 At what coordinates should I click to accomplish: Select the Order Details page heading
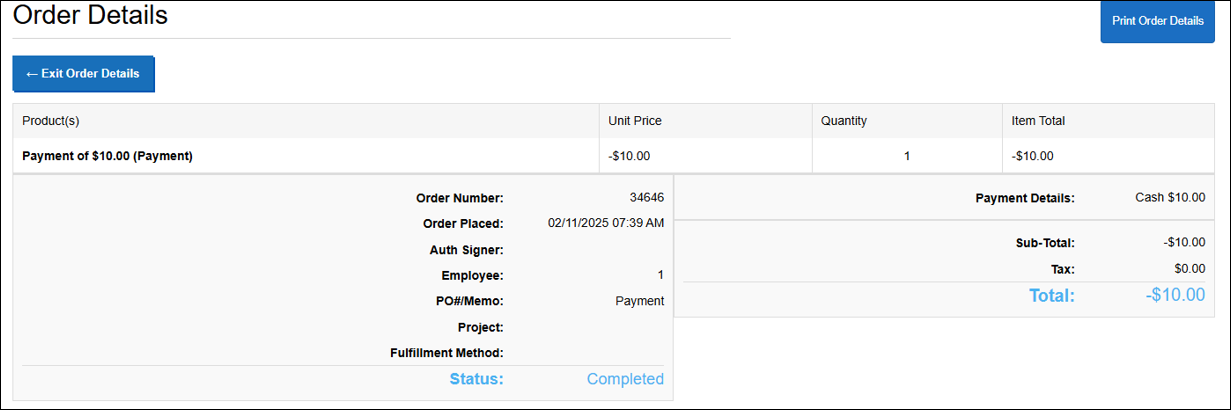90,15
